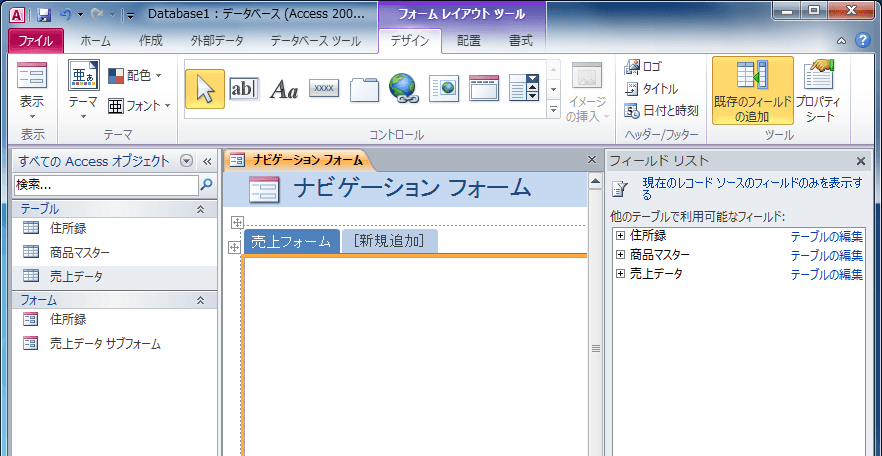Click the タイトル title button
Image resolution: width=882 pixels, height=456 pixels.
tap(652, 88)
